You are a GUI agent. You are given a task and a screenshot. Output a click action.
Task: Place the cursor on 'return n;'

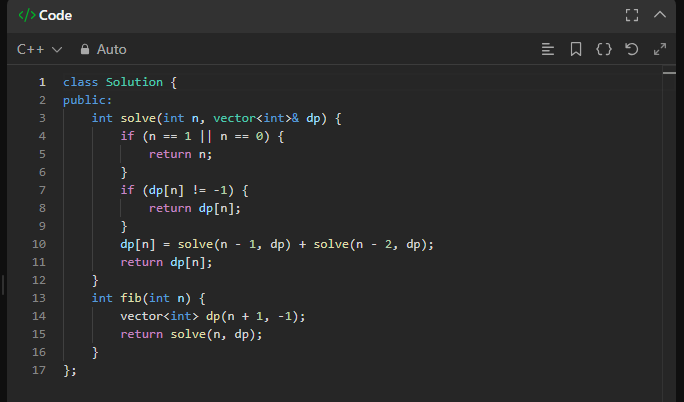pyautogui.click(x=181, y=154)
